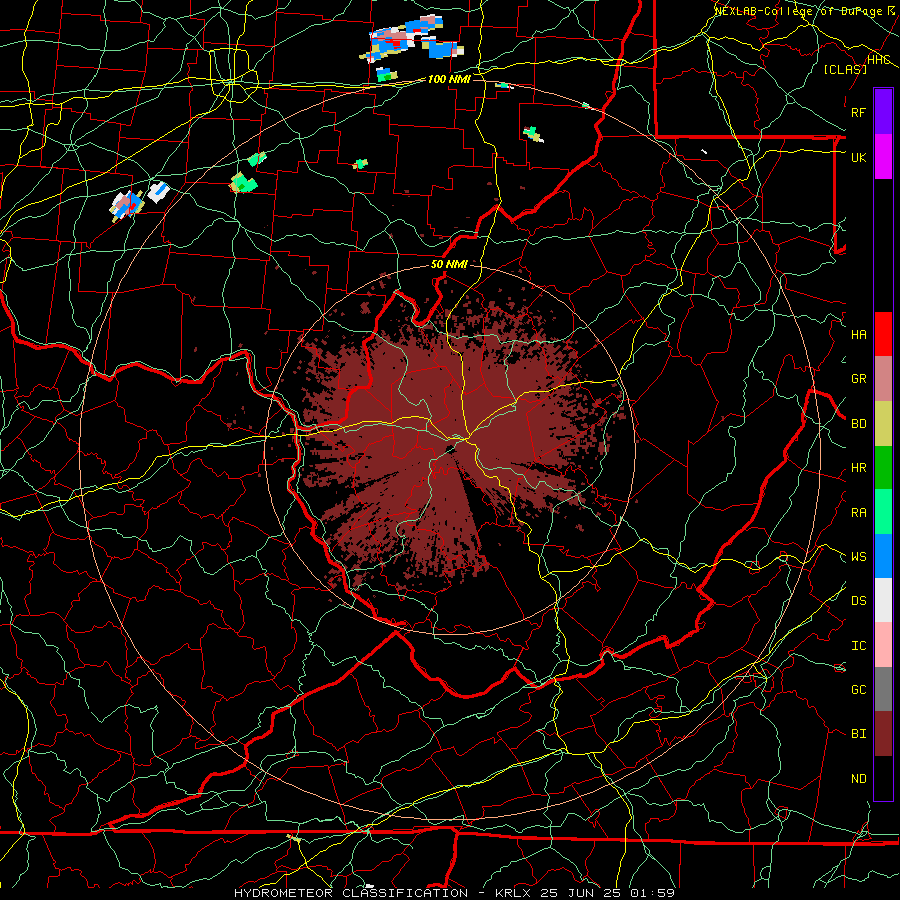
Task: Click the "KRLX" radar site identifier
Action: [513, 893]
